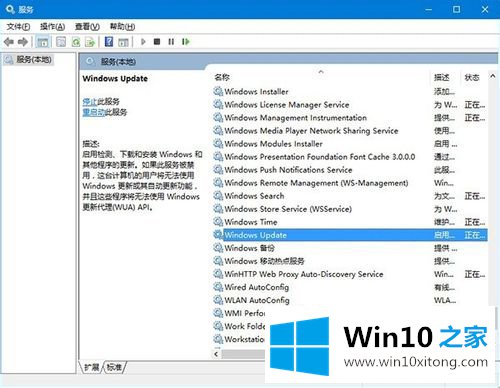Click gear icon beside Wired AutoConfig
Screen dimensions: 500x388
click(x=218, y=287)
